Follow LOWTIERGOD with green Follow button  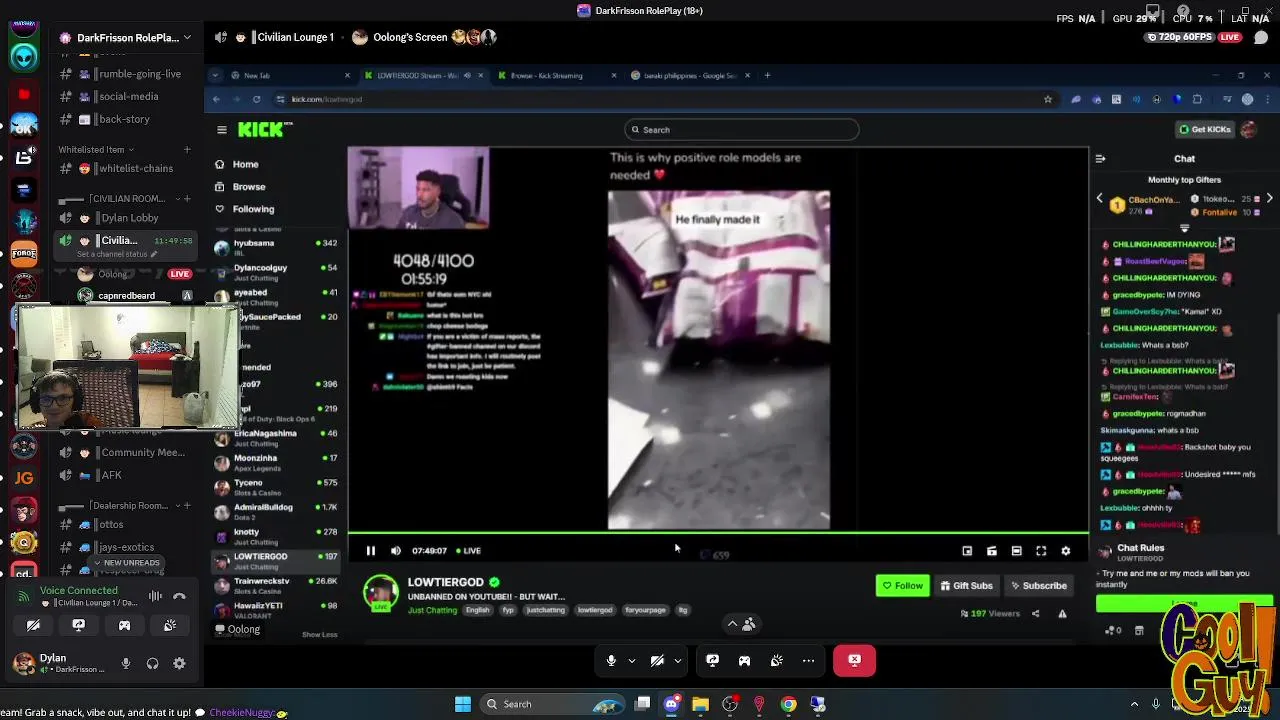(x=903, y=586)
